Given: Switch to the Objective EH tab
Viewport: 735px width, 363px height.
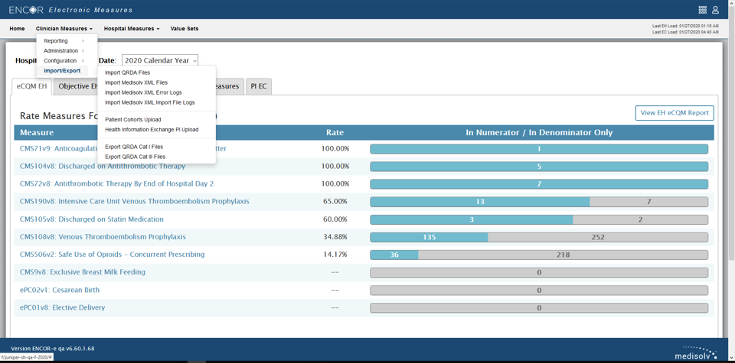Looking at the screenshot, I should [x=77, y=87].
